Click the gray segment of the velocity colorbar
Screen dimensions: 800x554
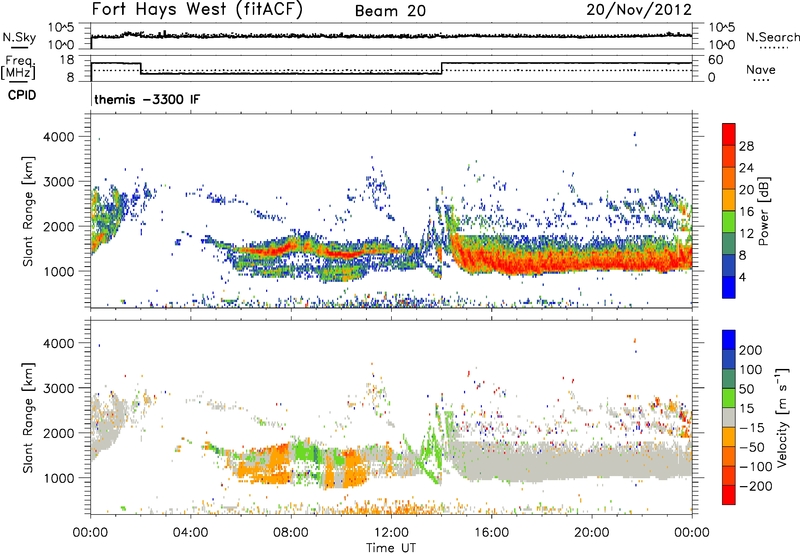729,417
